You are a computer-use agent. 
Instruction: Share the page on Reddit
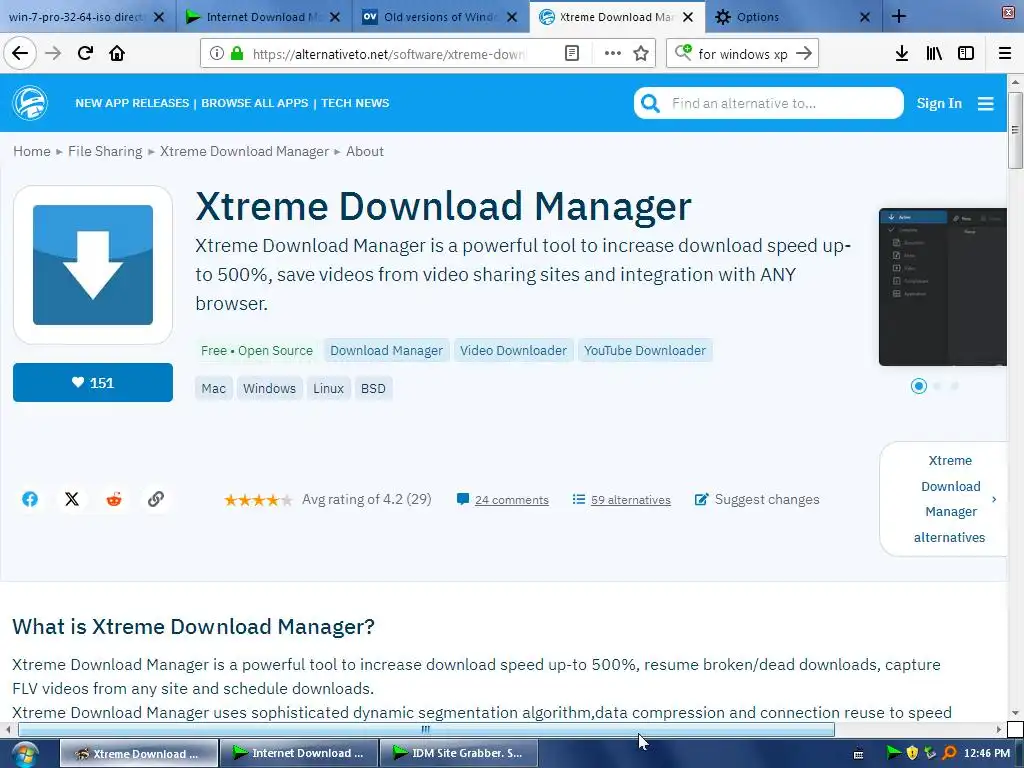click(x=114, y=499)
